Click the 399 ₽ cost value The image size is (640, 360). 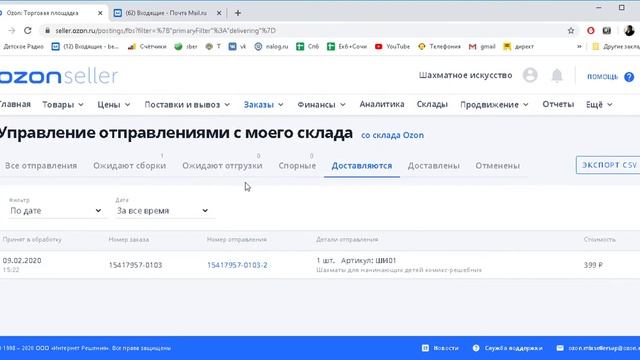[593, 265]
